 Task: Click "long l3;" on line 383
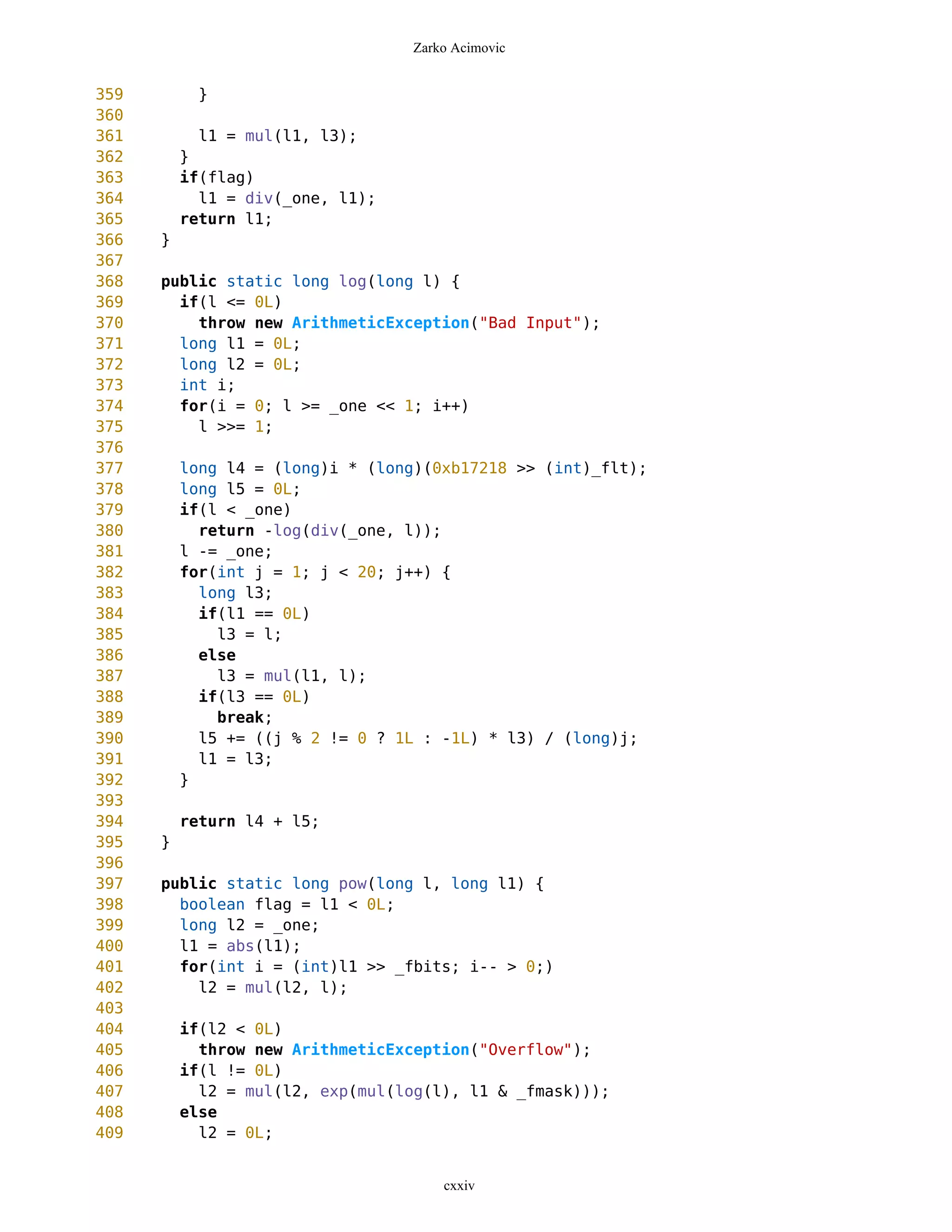click(x=235, y=593)
